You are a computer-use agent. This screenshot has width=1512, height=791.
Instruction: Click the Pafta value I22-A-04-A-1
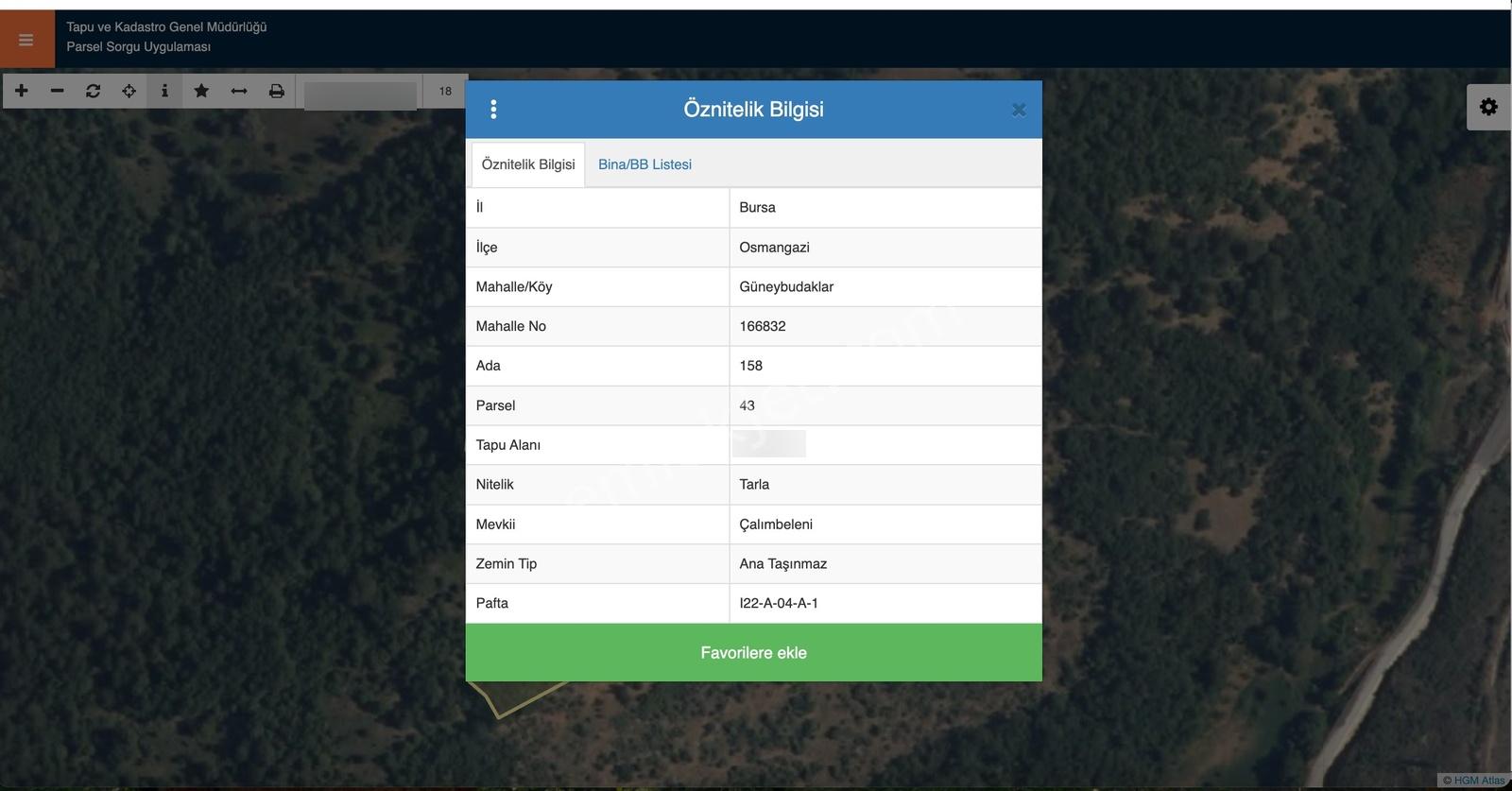tap(779, 603)
